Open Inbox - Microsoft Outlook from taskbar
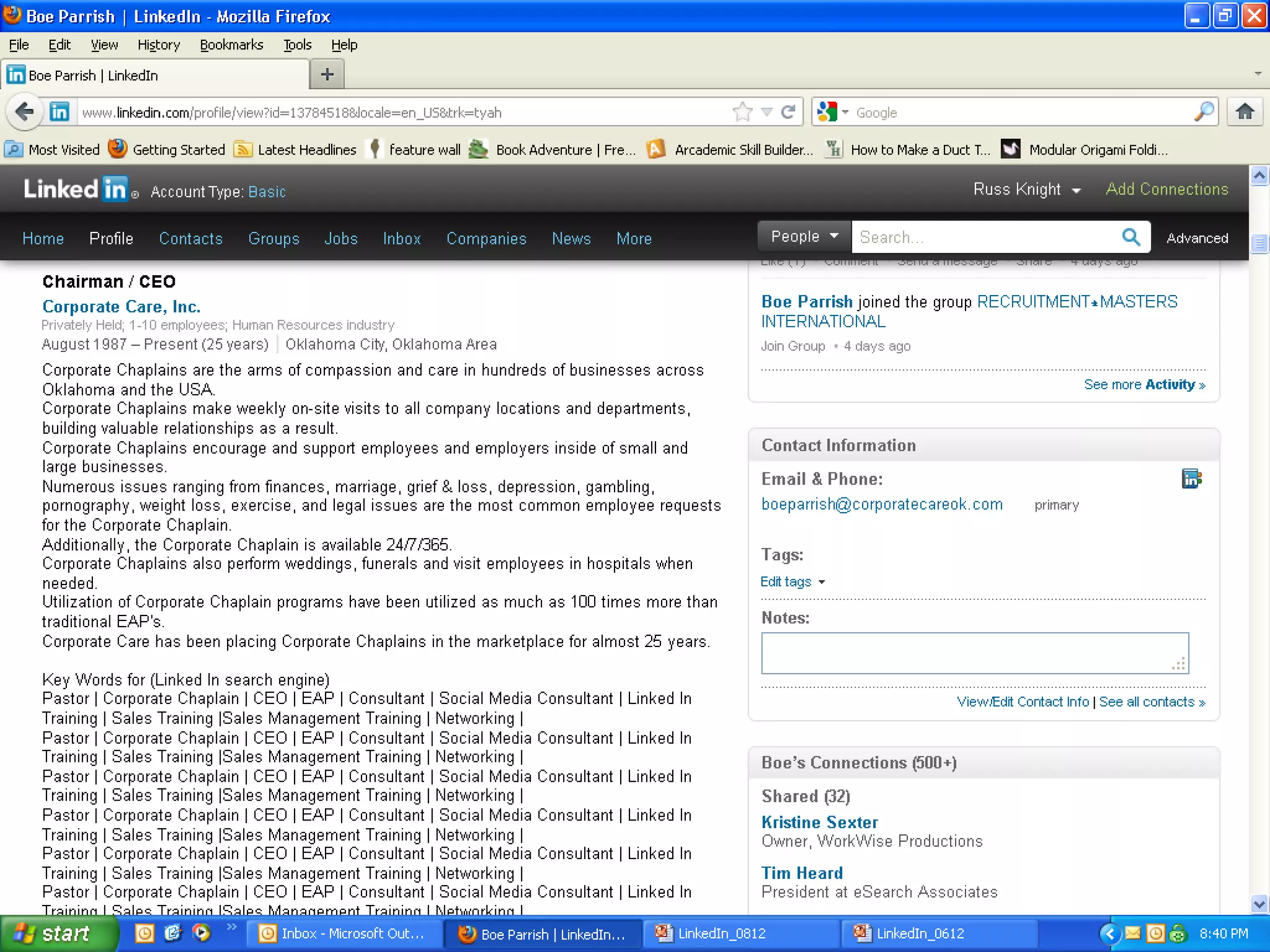1270x952 pixels. [x=344, y=933]
